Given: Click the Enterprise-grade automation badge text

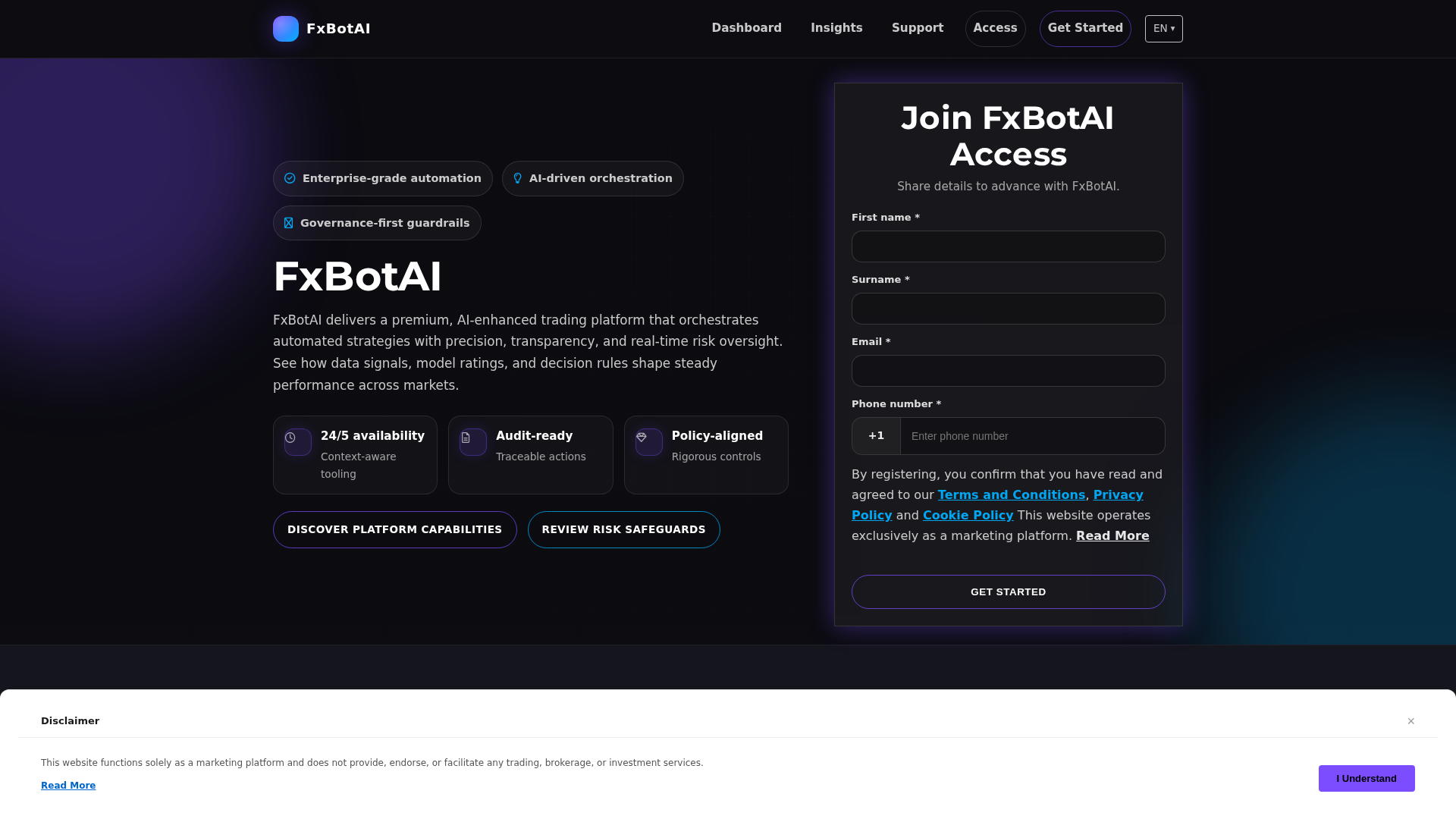Looking at the screenshot, I should (391, 178).
